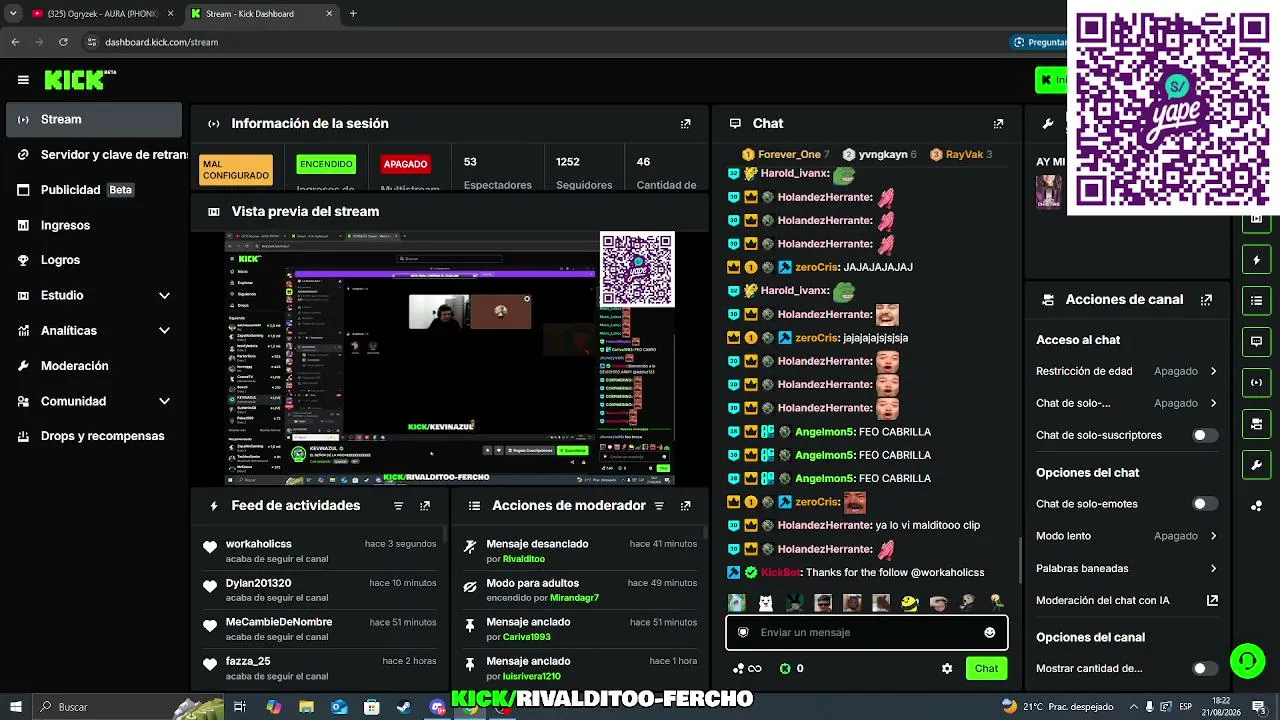Click workaholicss in the activity feed
The image size is (1280, 720).
click(259, 544)
